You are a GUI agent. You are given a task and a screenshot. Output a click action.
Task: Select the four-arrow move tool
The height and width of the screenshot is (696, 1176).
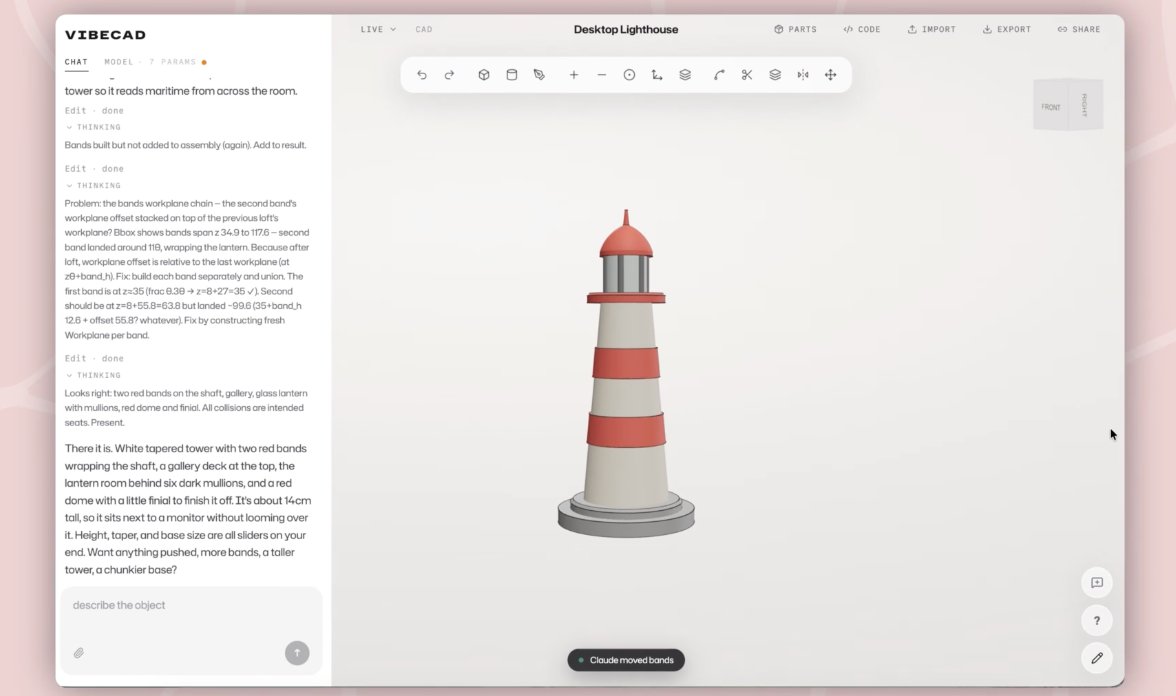(830, 75)
